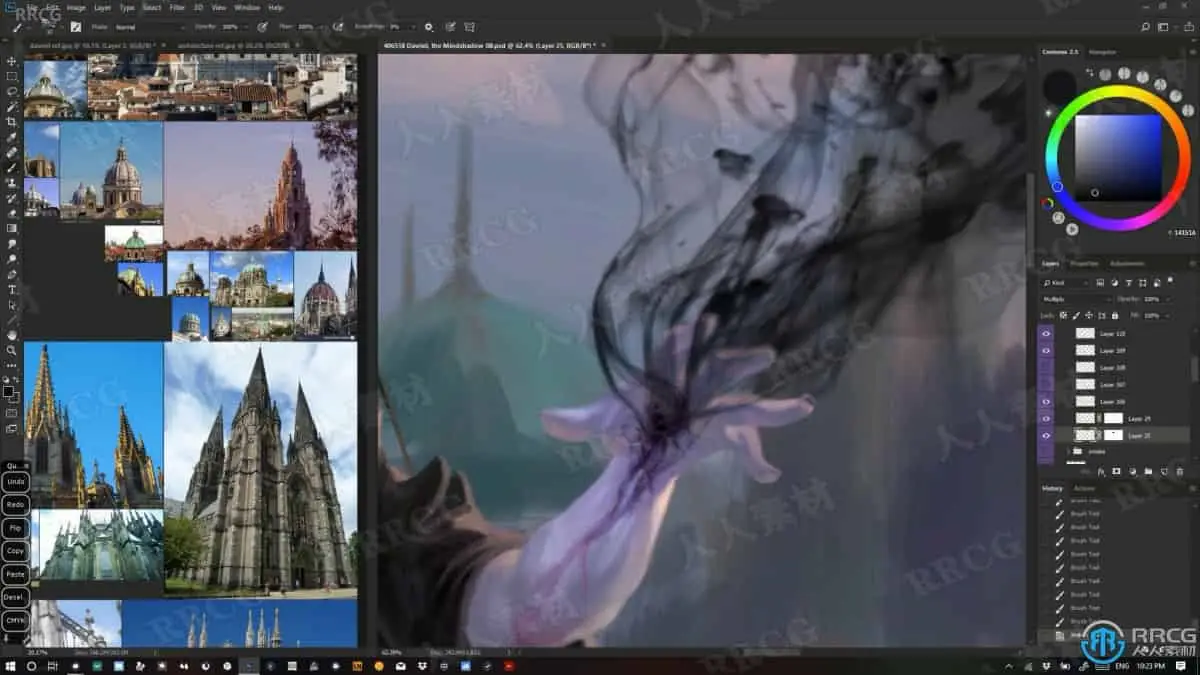
Task: Select the Clone Stamp tool
Action: click(x=12, y=183)
